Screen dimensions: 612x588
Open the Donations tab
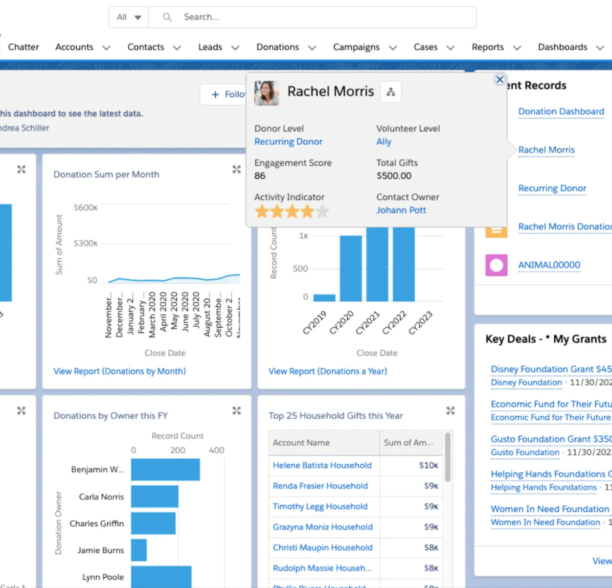[278, 47]
